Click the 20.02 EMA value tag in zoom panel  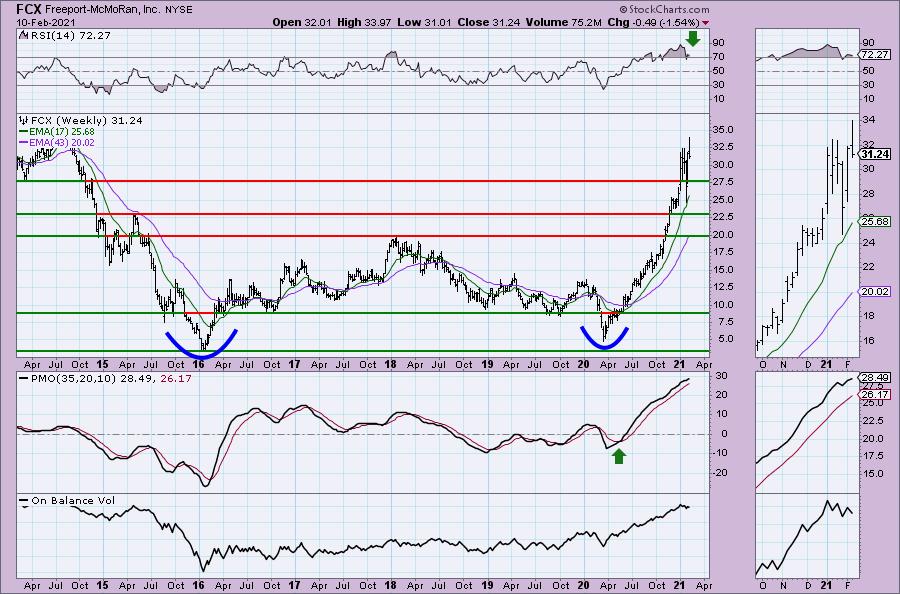(x=875, y=292)
